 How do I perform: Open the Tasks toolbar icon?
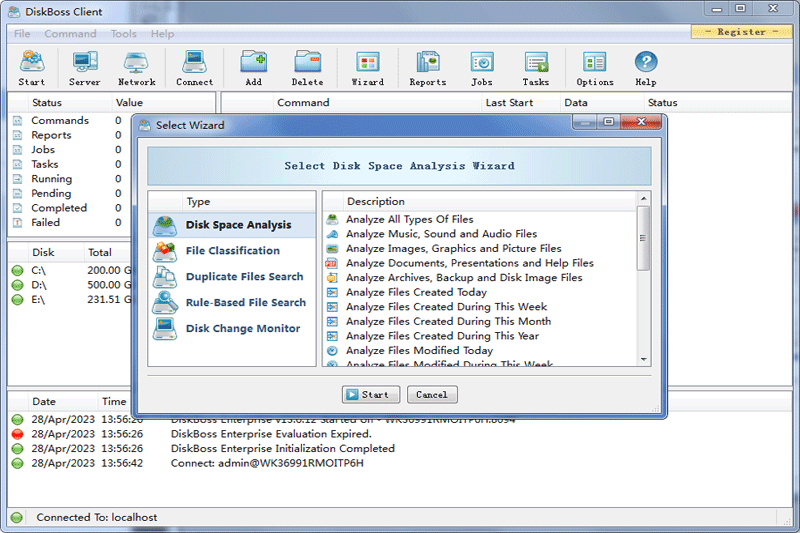point(536,68)
